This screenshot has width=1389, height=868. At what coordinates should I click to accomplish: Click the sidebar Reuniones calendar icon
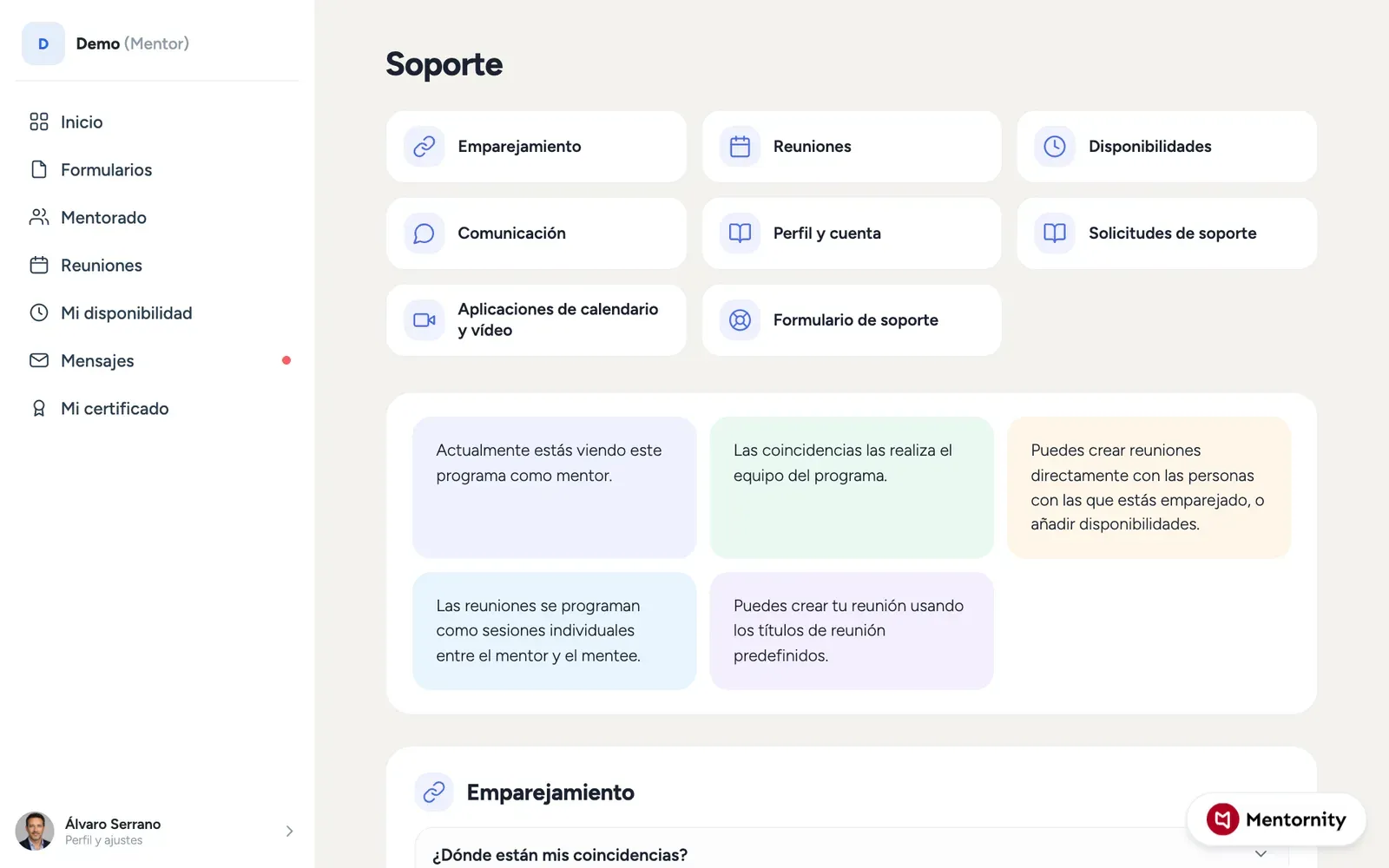(x=39, y=265)
